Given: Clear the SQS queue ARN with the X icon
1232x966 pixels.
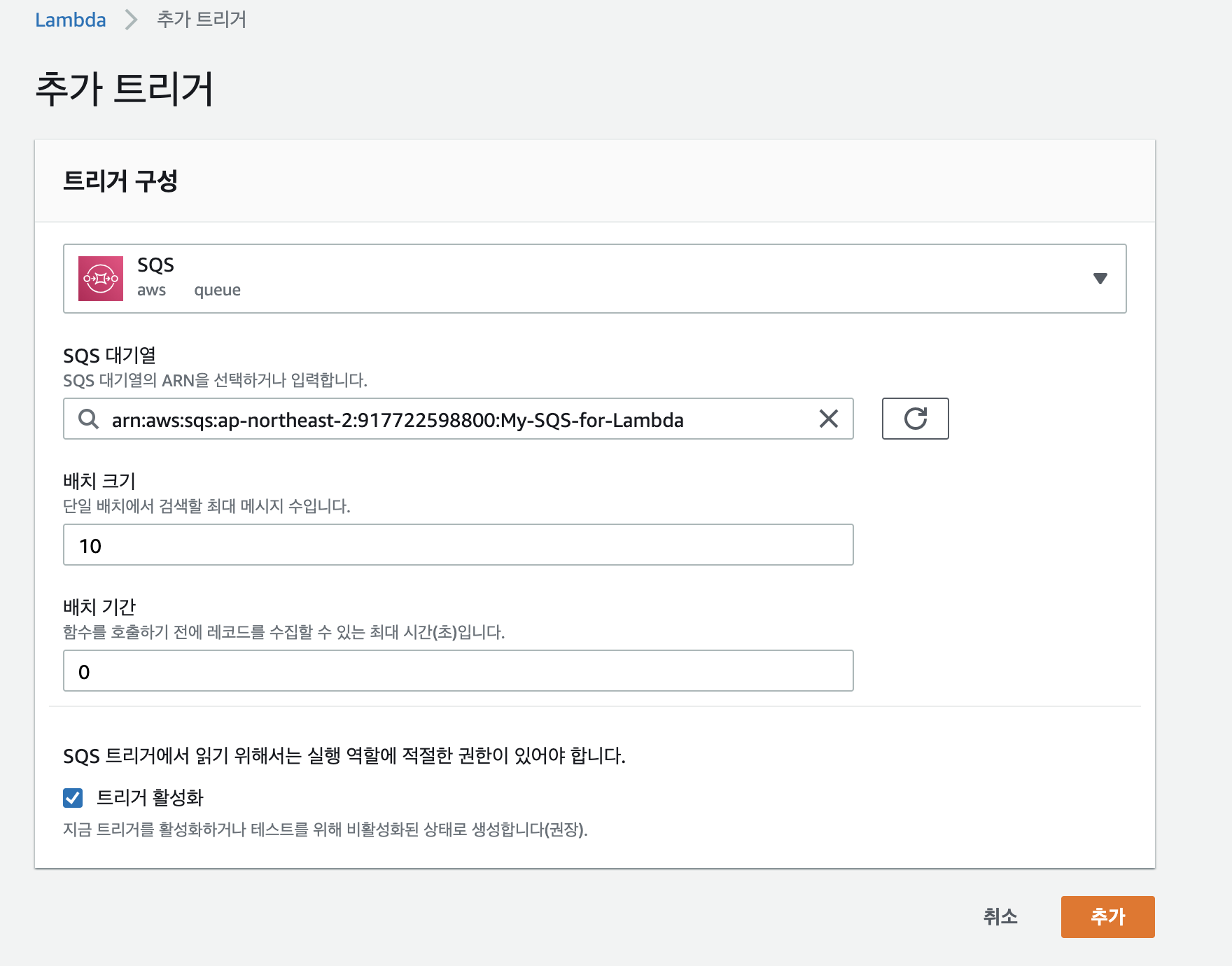Looking at the screenshot, I should pos(829,419).
